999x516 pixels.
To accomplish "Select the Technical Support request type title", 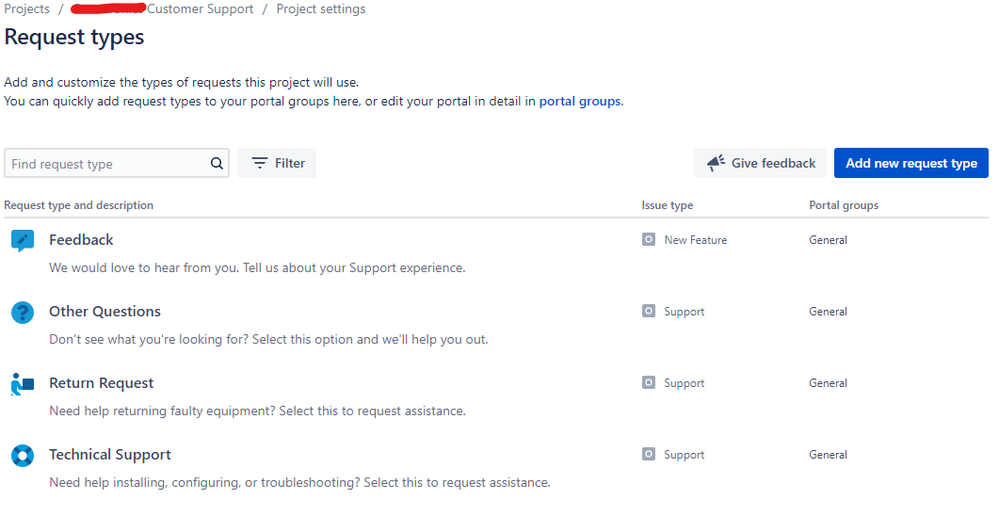I will 110,455.
